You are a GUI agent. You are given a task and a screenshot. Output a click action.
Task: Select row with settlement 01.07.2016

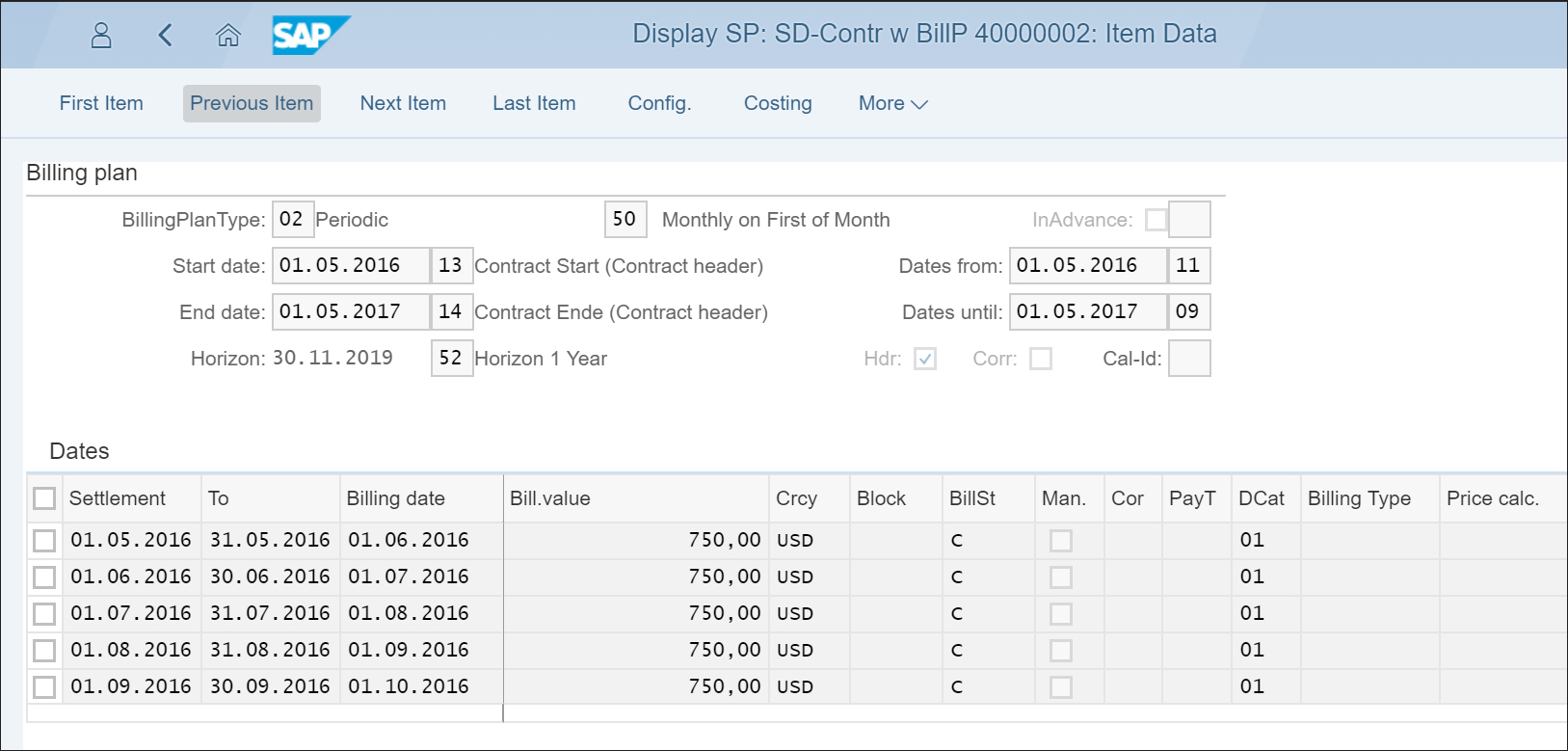(44, 614)
